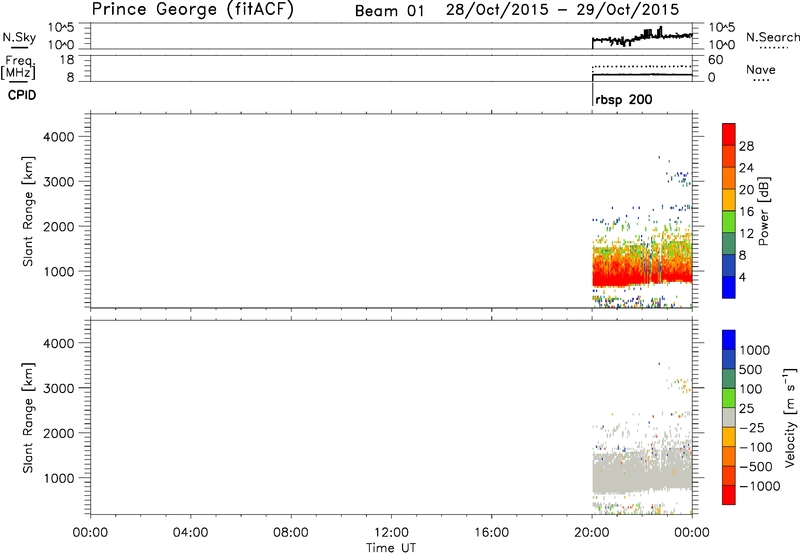Viewport: 800px width, 554px height.
Task: Click the '20:00' time axis label
Action: [591, 533]
